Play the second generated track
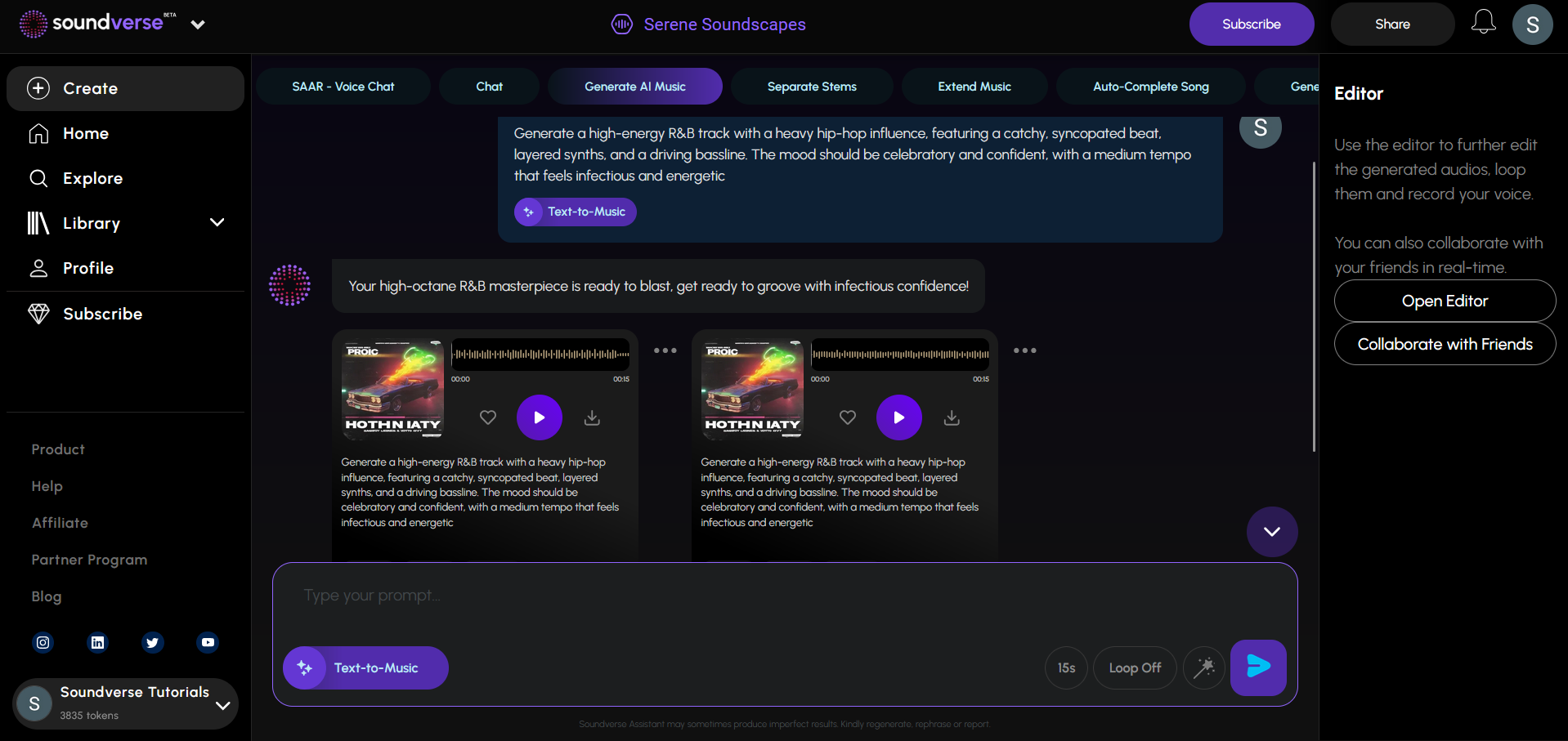 (x=899, y=417)
